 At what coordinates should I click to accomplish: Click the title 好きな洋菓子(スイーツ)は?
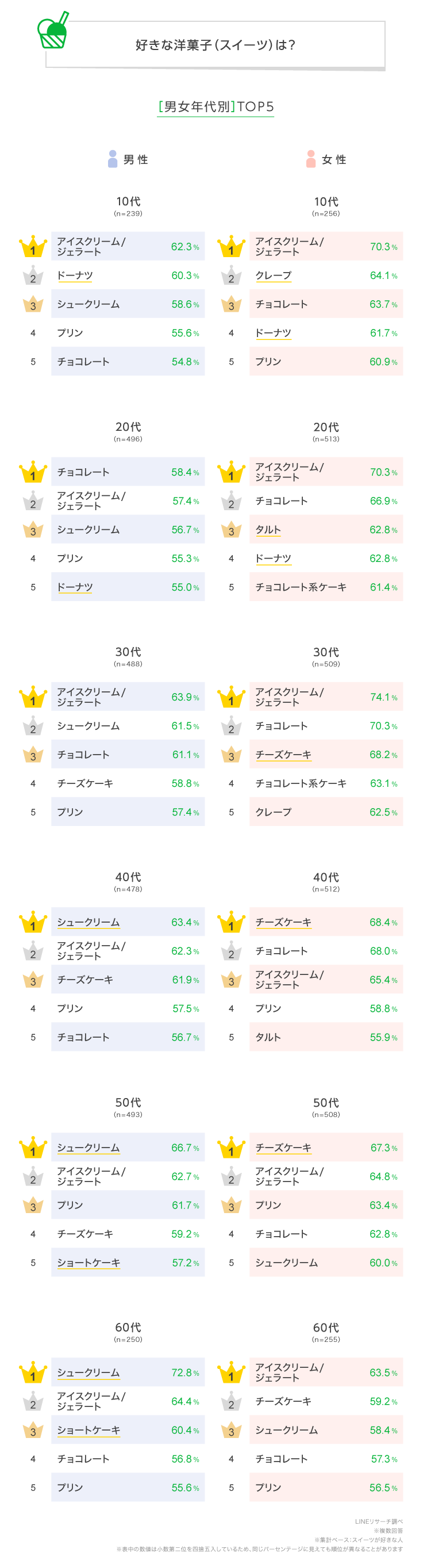pyautogui.click(x=215, y=45)
